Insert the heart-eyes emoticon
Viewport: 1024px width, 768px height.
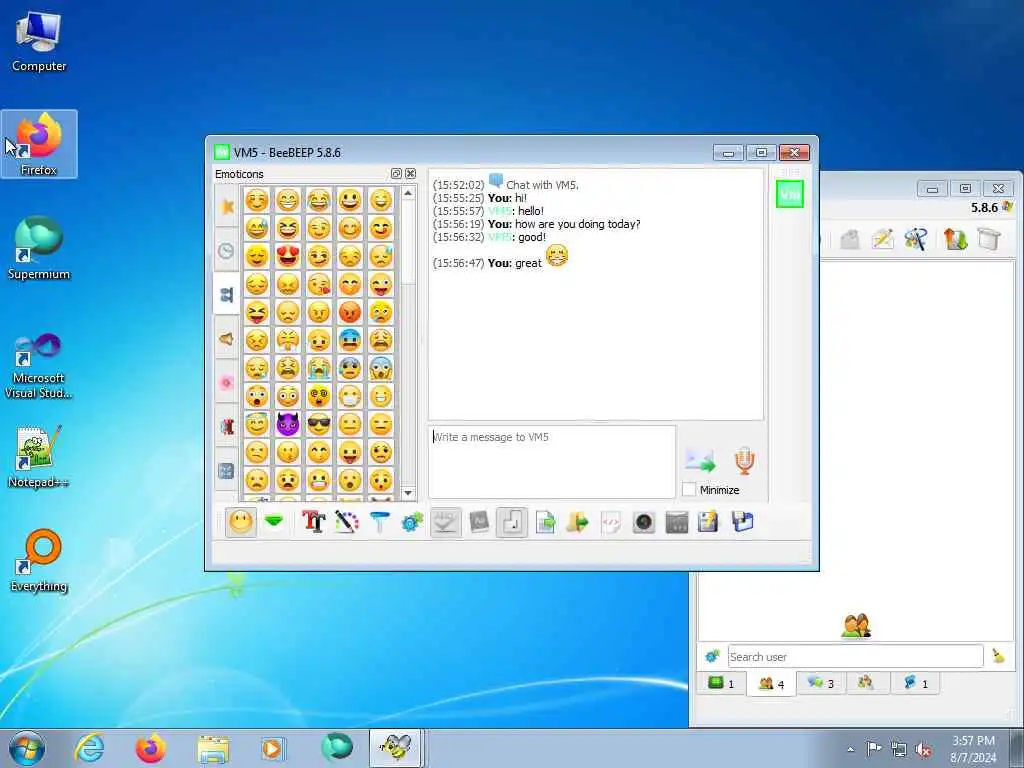coord(288,256)
